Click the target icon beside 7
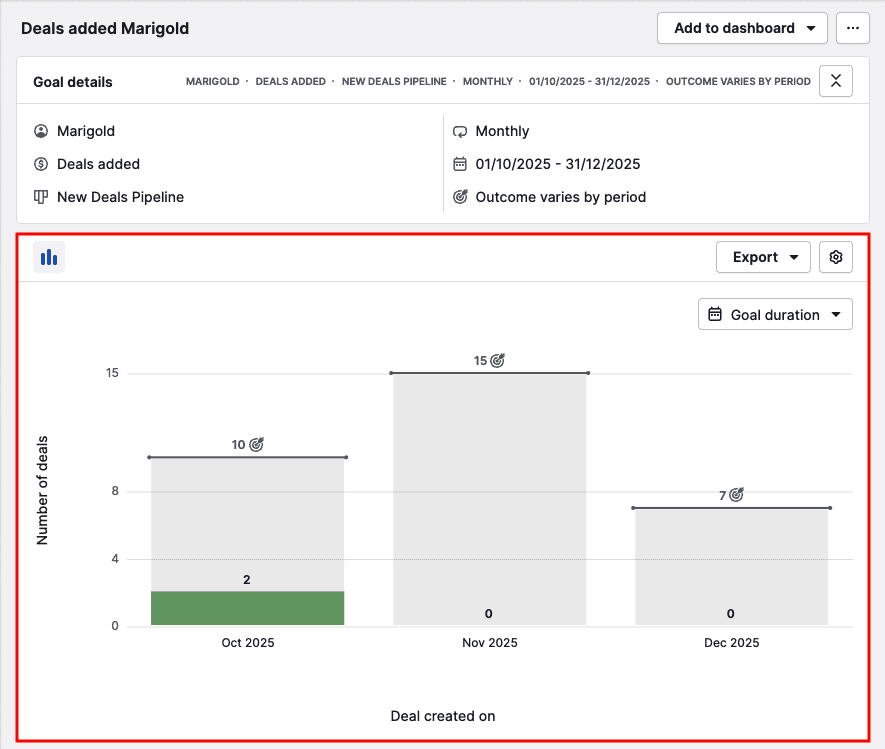Screen dimensions: 885x749 tap(737, 495)
